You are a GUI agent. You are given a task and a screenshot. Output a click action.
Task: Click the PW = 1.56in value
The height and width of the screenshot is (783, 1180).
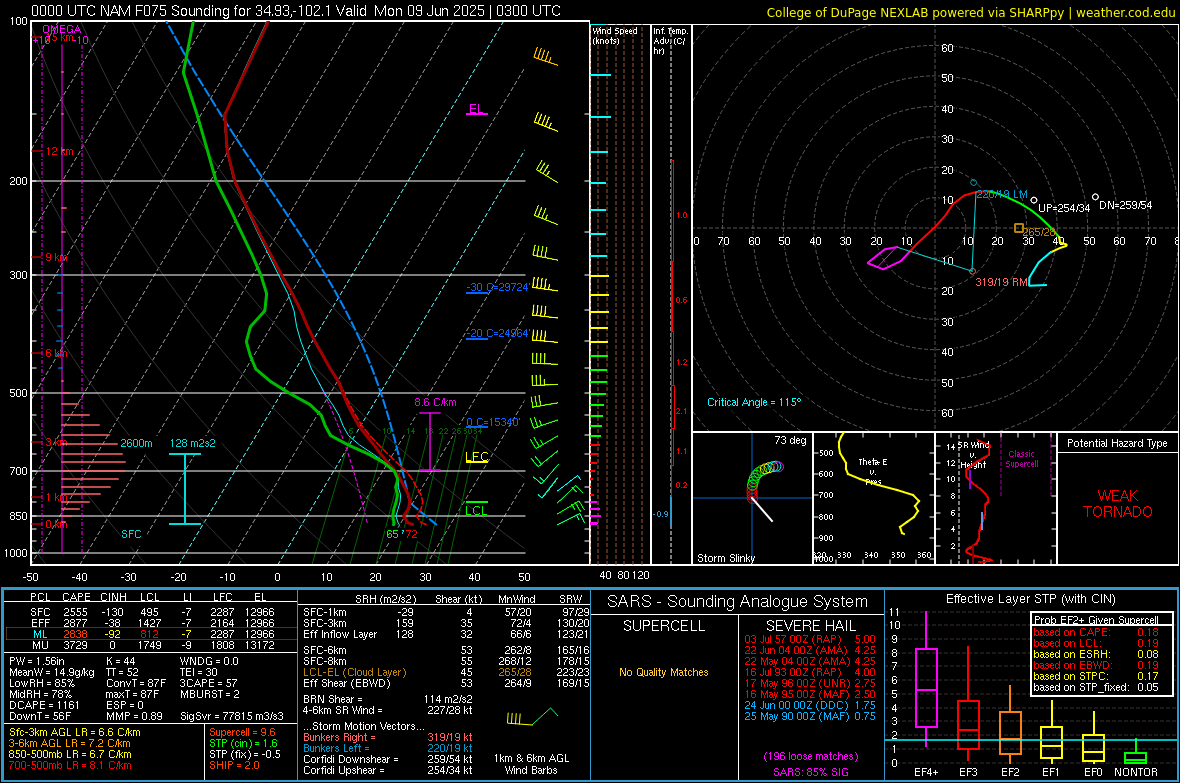pos(37,661)
